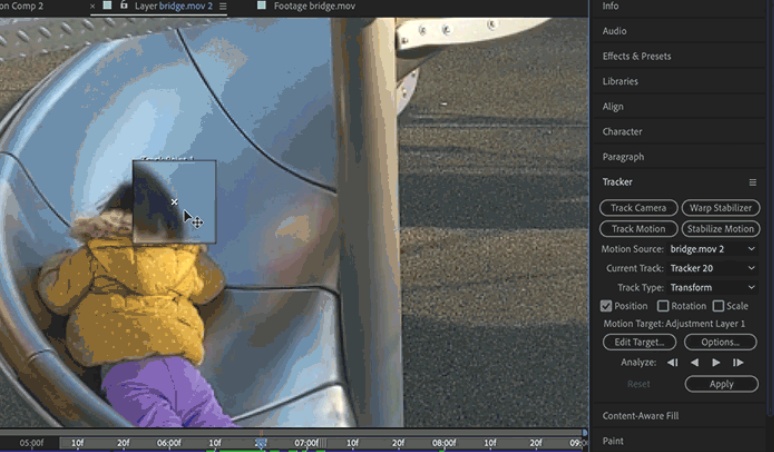Open the Track Type dropdown
Image resolution: width=774 pixels, height=452 pixels.
point(712,288)
